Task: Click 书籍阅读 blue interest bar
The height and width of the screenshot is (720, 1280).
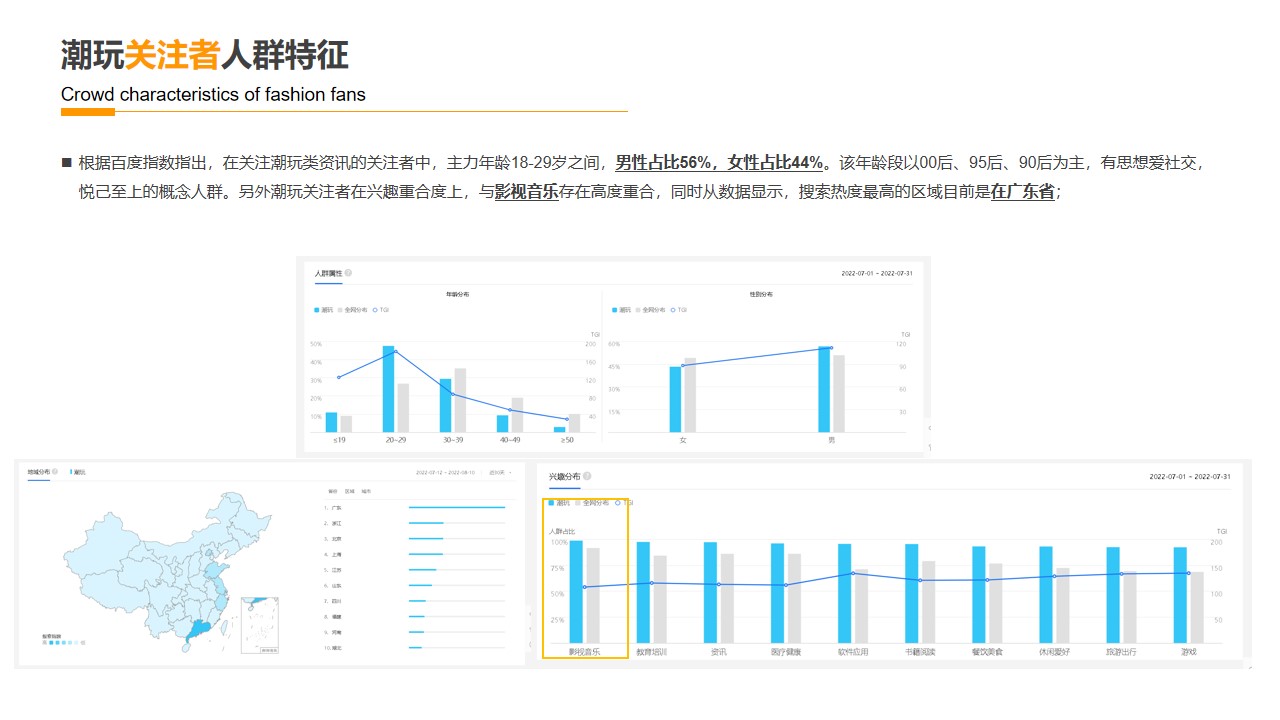Action: tap(911, 594)
